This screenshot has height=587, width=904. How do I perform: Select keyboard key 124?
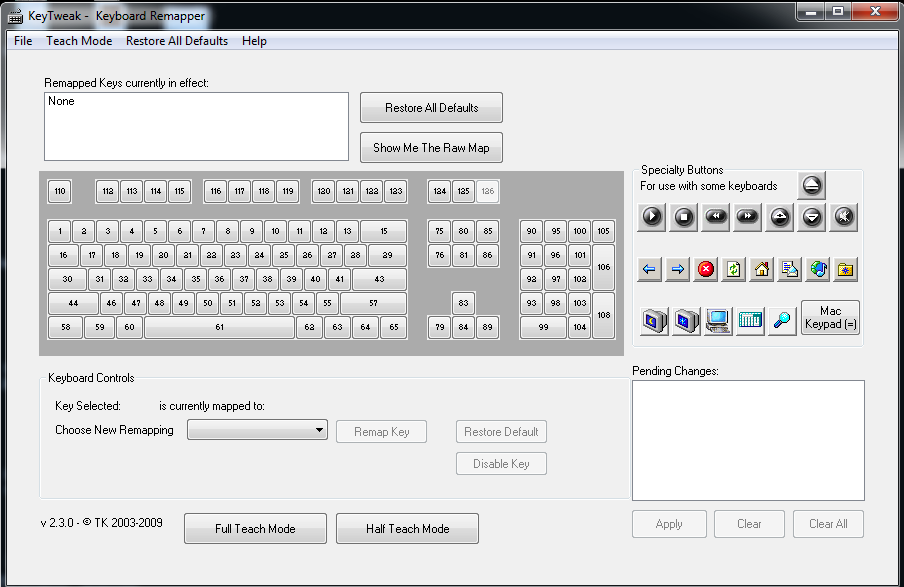(440, 191)
